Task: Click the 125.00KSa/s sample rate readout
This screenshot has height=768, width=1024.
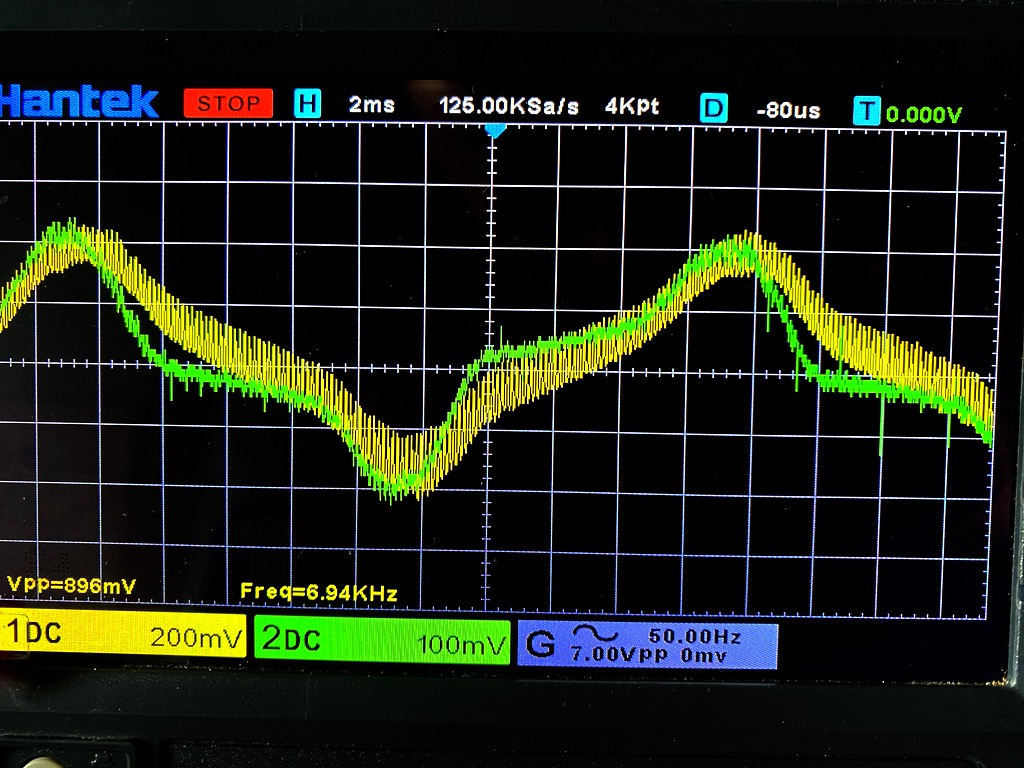Action: (x=509, y=106)
